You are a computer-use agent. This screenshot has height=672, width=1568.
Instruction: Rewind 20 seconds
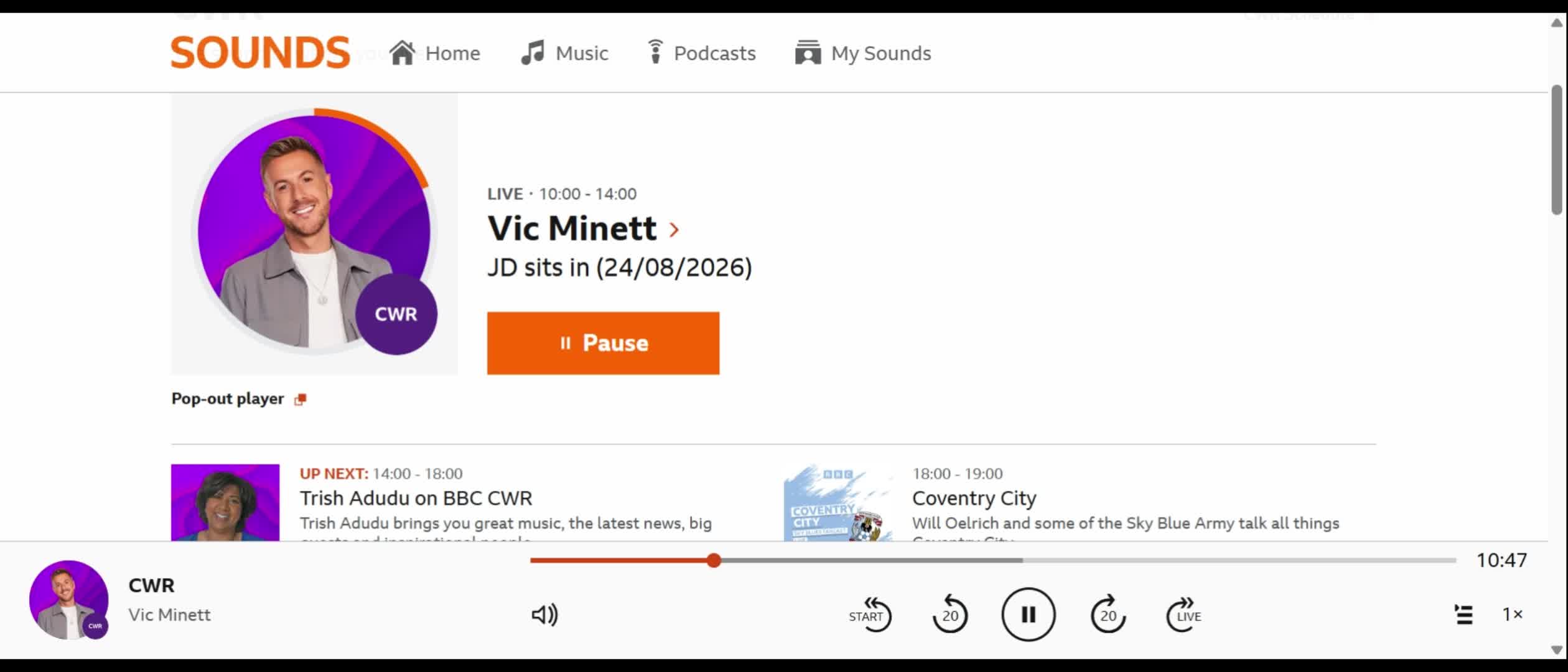[x=950, y=614]
